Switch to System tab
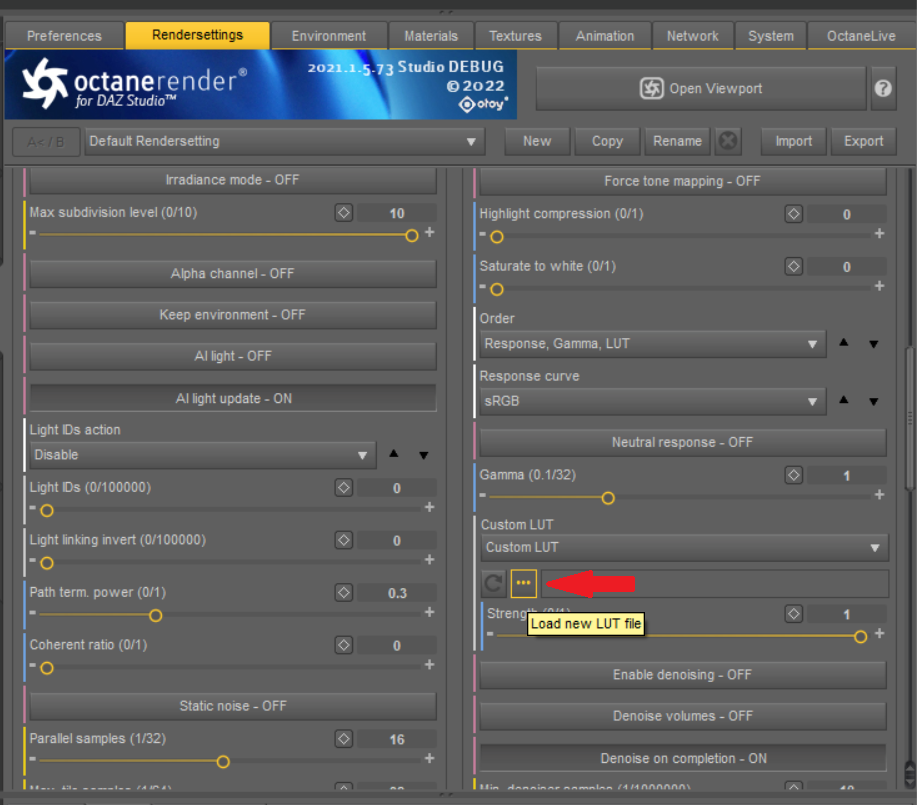The width and height of the screenshot is (917, 805). [771, 36]
